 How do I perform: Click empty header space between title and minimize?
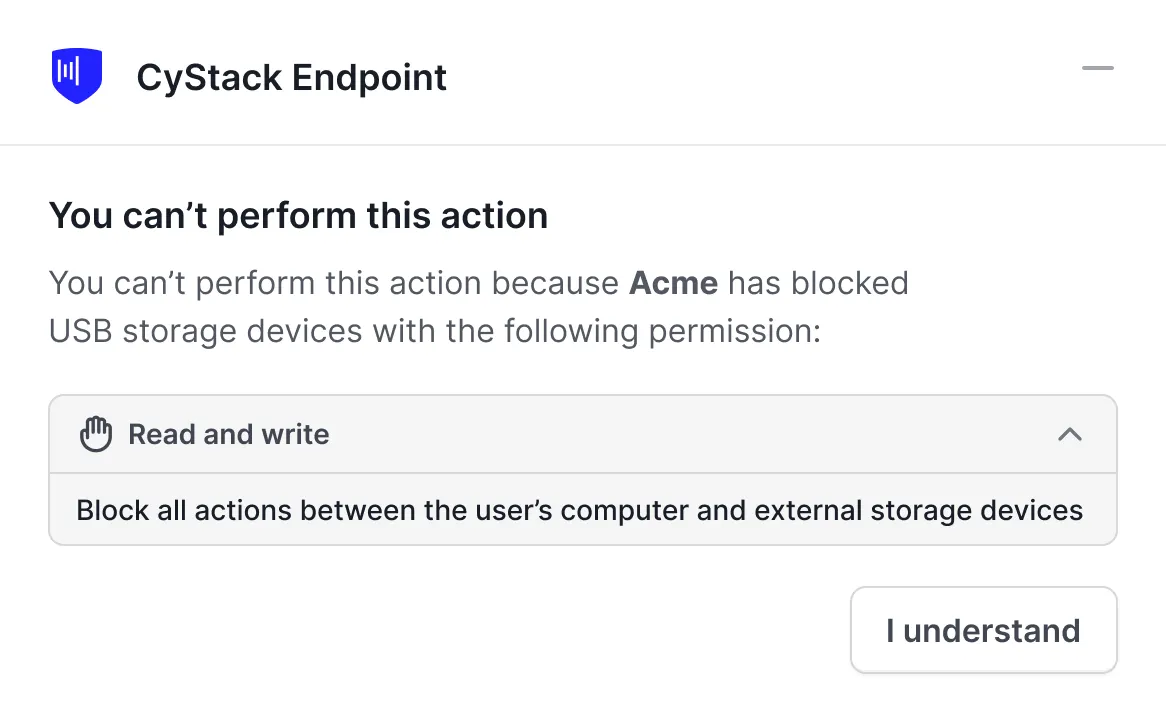[x=760, y=76]
